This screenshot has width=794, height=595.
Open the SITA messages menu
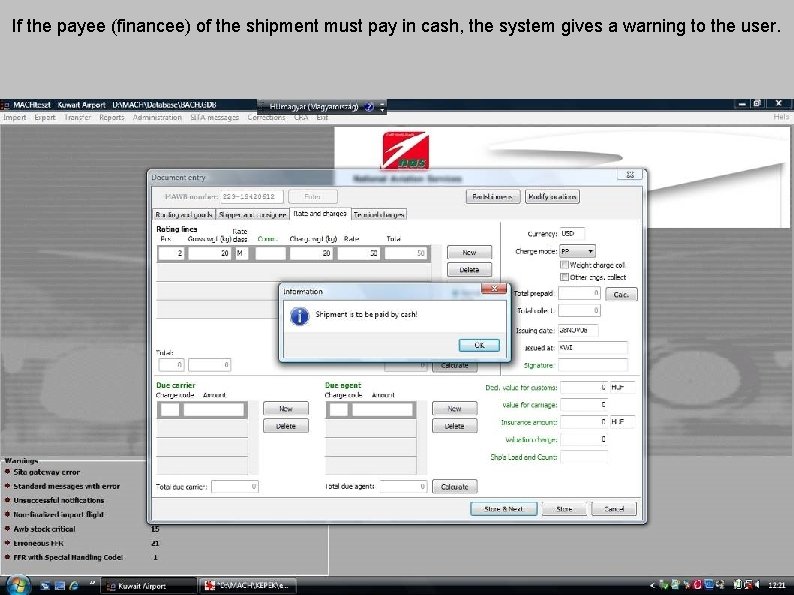pyautogui.click(x=214, y=117)
